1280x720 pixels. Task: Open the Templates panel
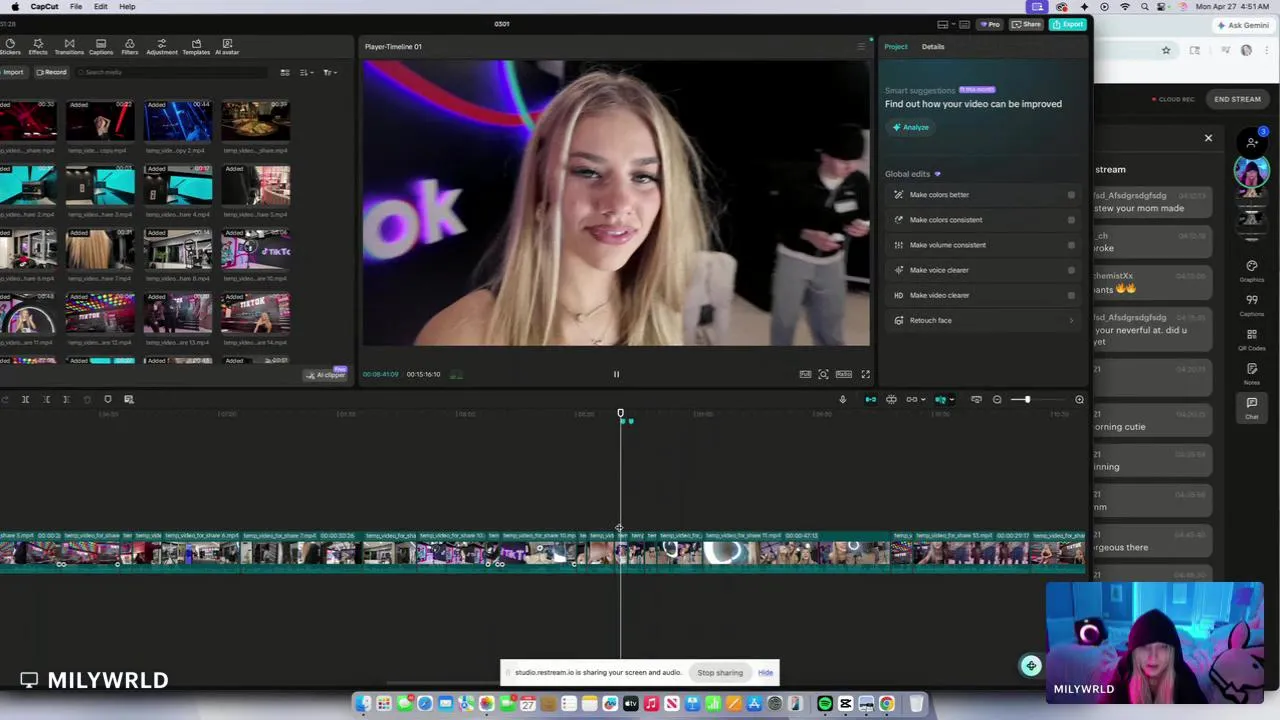click(x=196, y=47)
